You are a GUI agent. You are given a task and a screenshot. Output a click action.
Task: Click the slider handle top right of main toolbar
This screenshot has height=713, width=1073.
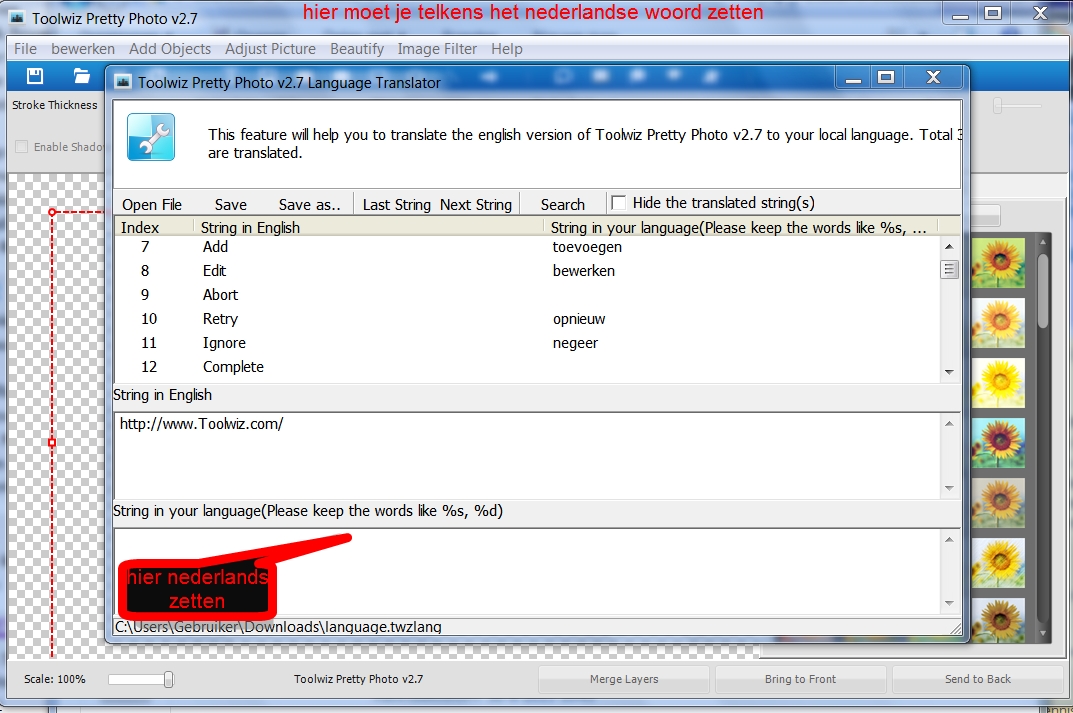[x=998, y=105]
